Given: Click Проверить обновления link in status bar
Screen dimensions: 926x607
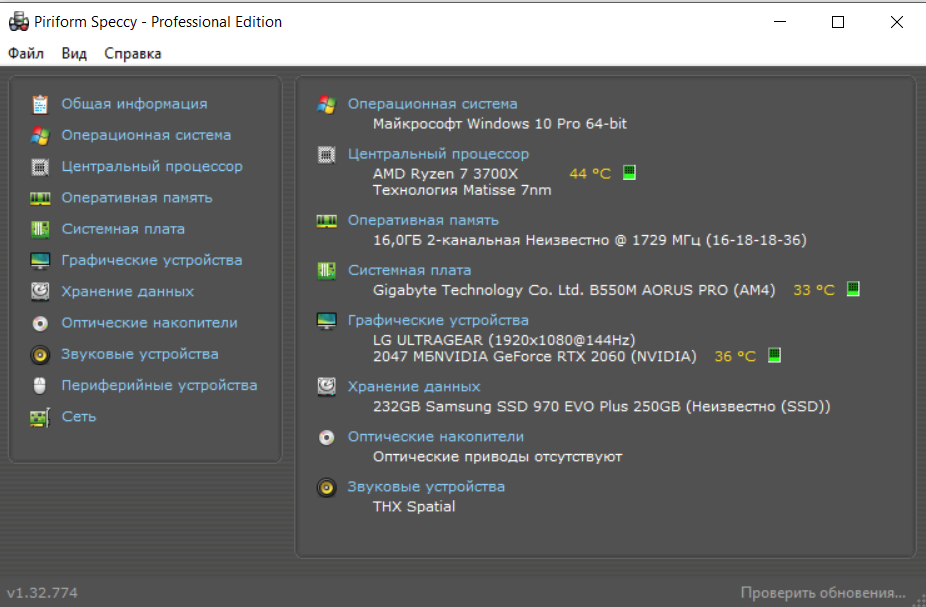Looking at the screenshot, I should 823,593.
